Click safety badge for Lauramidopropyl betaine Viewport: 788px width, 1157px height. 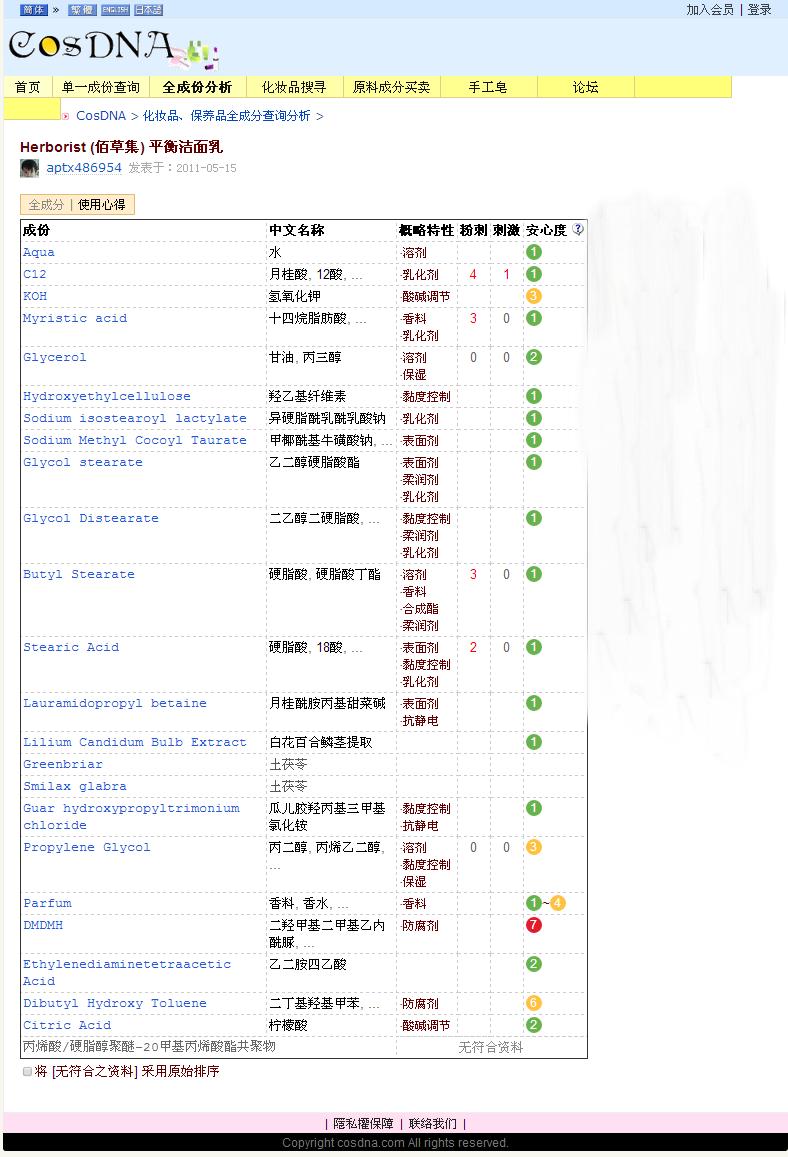pos(534,703)
